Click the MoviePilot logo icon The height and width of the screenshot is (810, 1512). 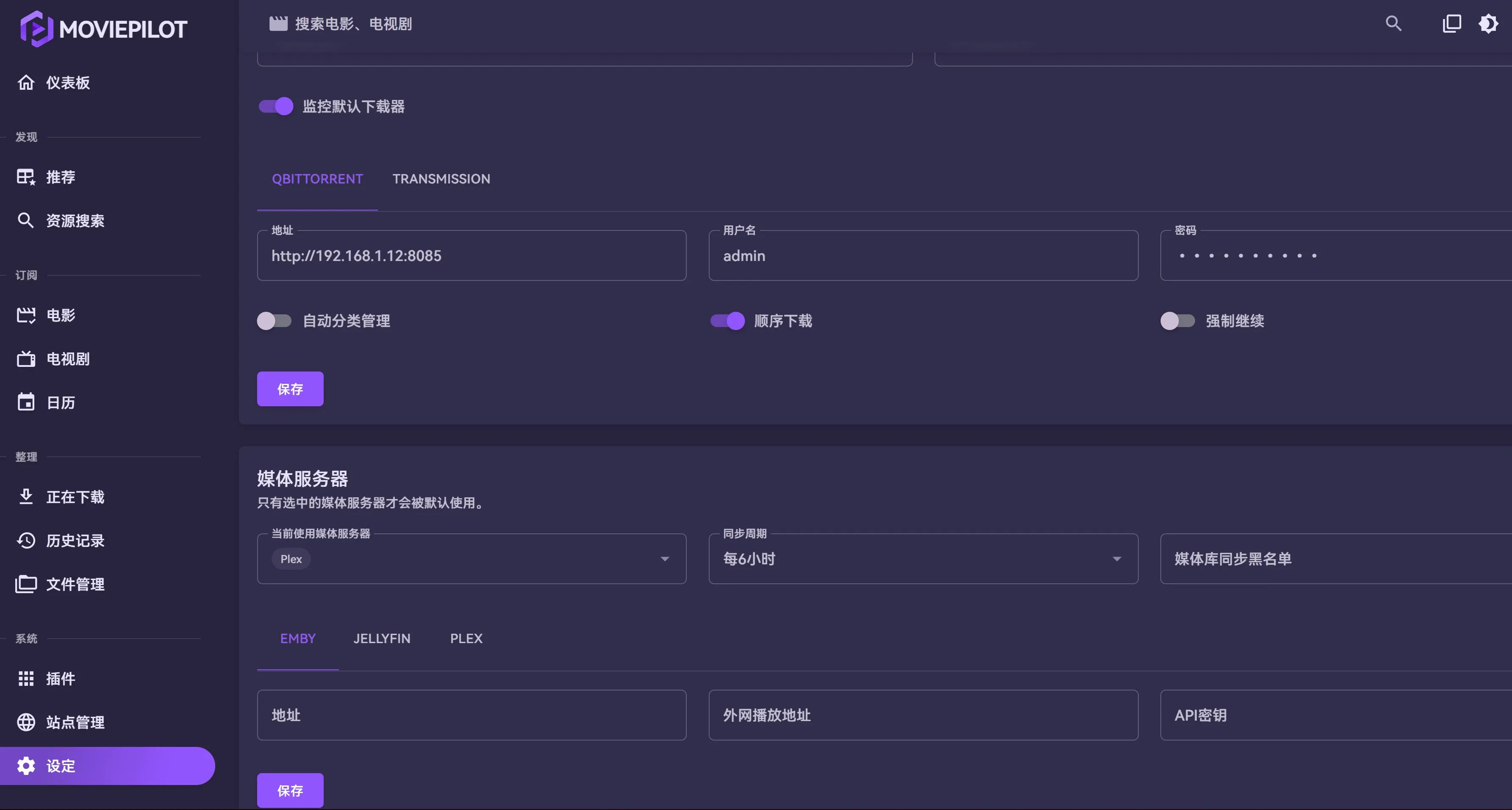coord(36,29)
